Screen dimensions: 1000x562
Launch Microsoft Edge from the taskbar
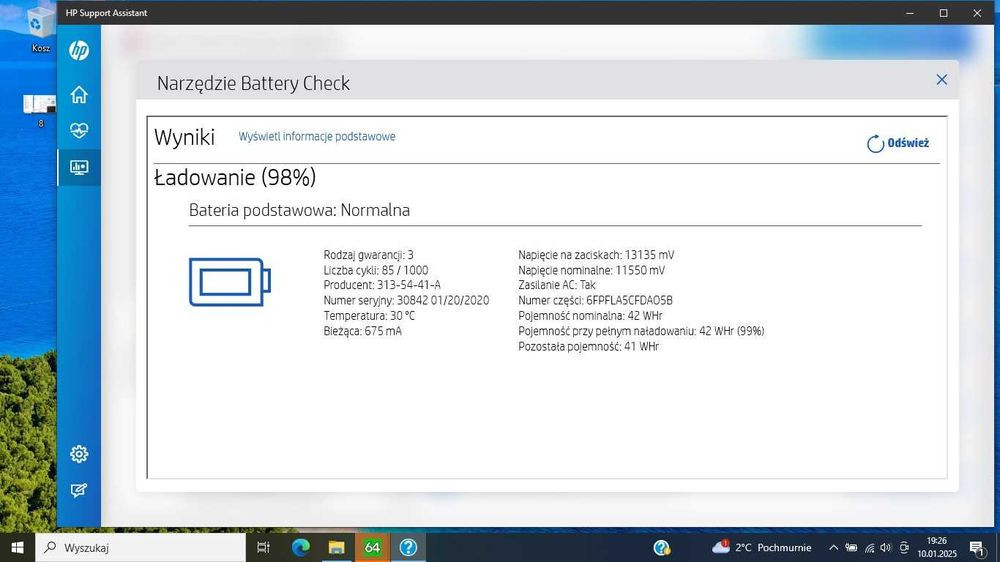(x=300, y=547)
